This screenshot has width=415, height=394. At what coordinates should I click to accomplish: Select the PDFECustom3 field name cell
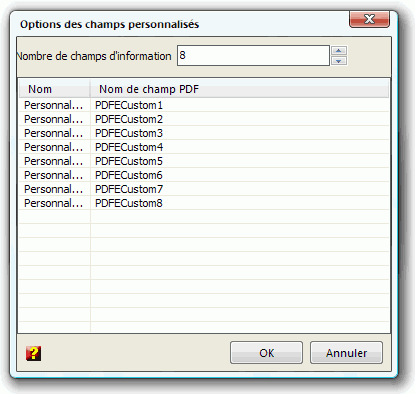pos(129,133)
